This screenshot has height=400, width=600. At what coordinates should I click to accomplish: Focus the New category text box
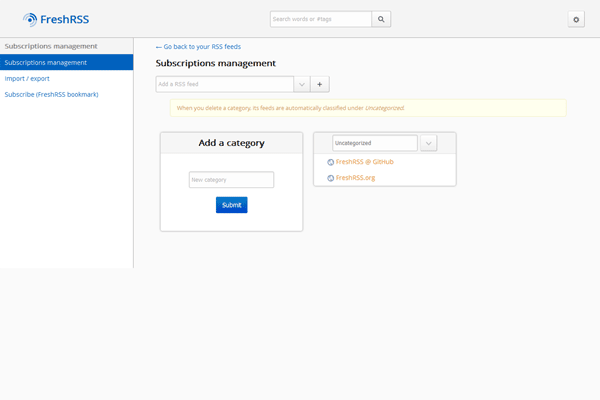[x=231, y=180]
